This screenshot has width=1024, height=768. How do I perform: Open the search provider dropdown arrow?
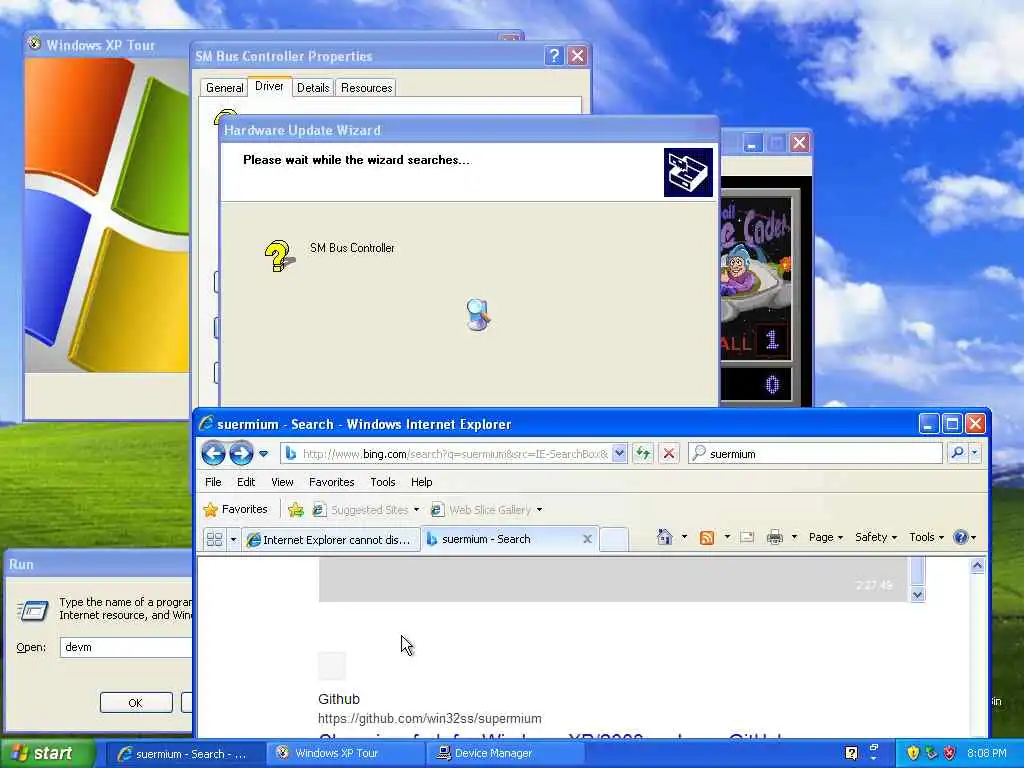974,453
